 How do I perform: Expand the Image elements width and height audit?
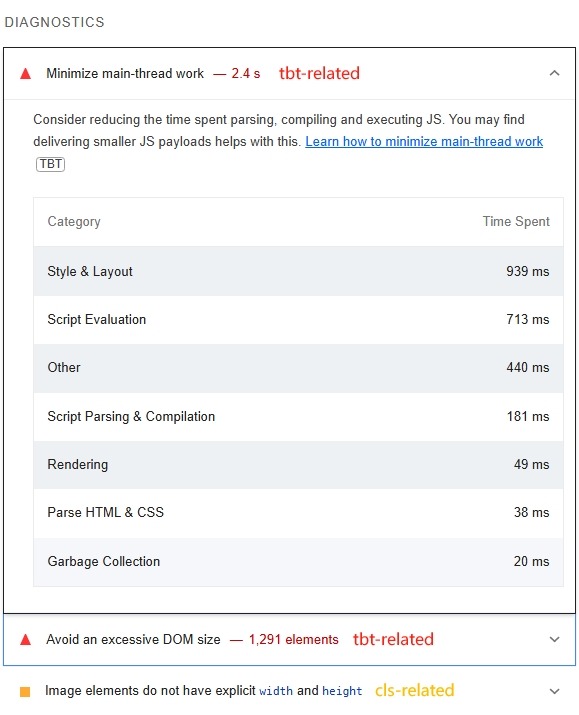point(554,691)
